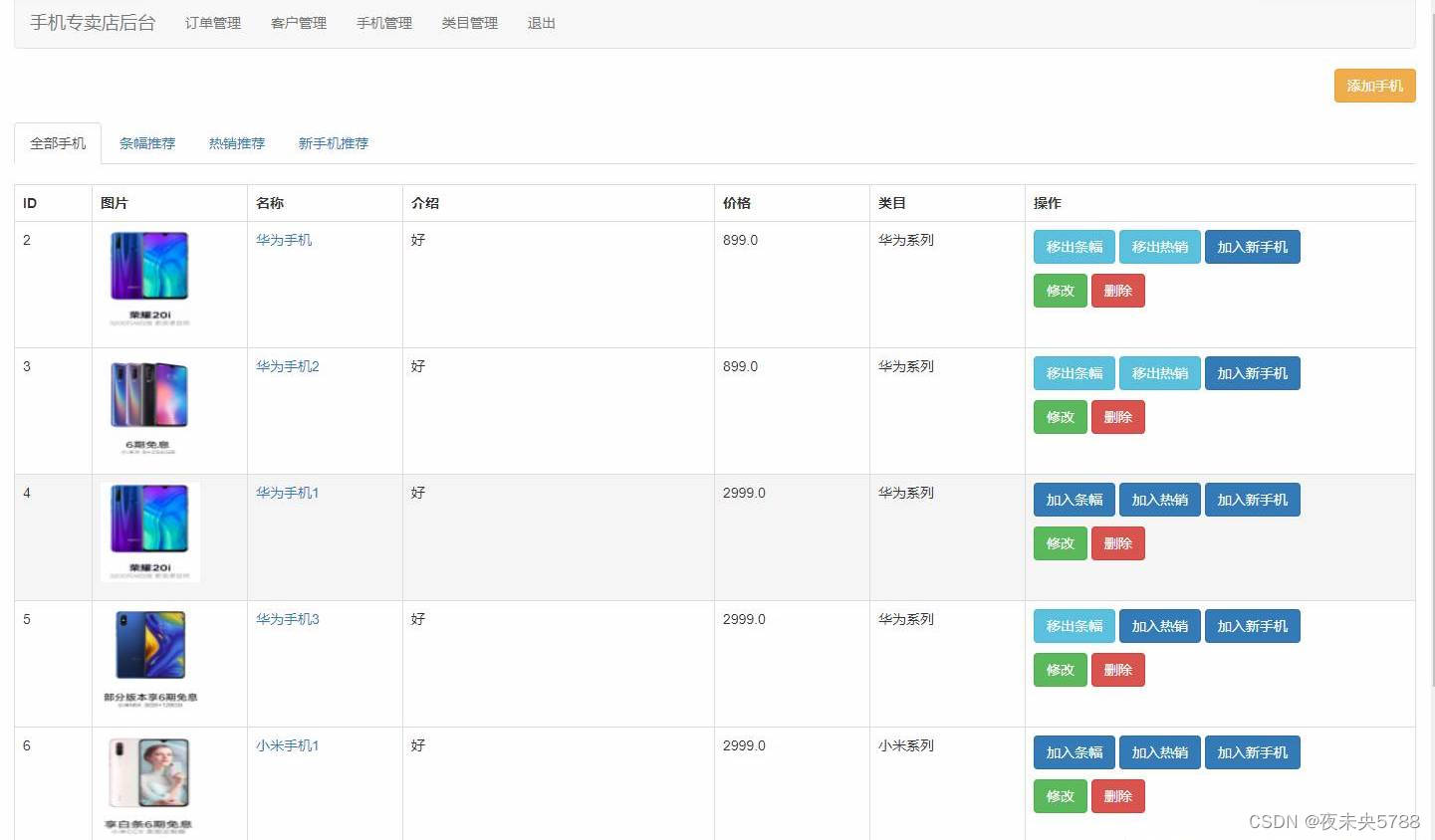Click 删除 in the 小米手机1 row

point(1118,796)
